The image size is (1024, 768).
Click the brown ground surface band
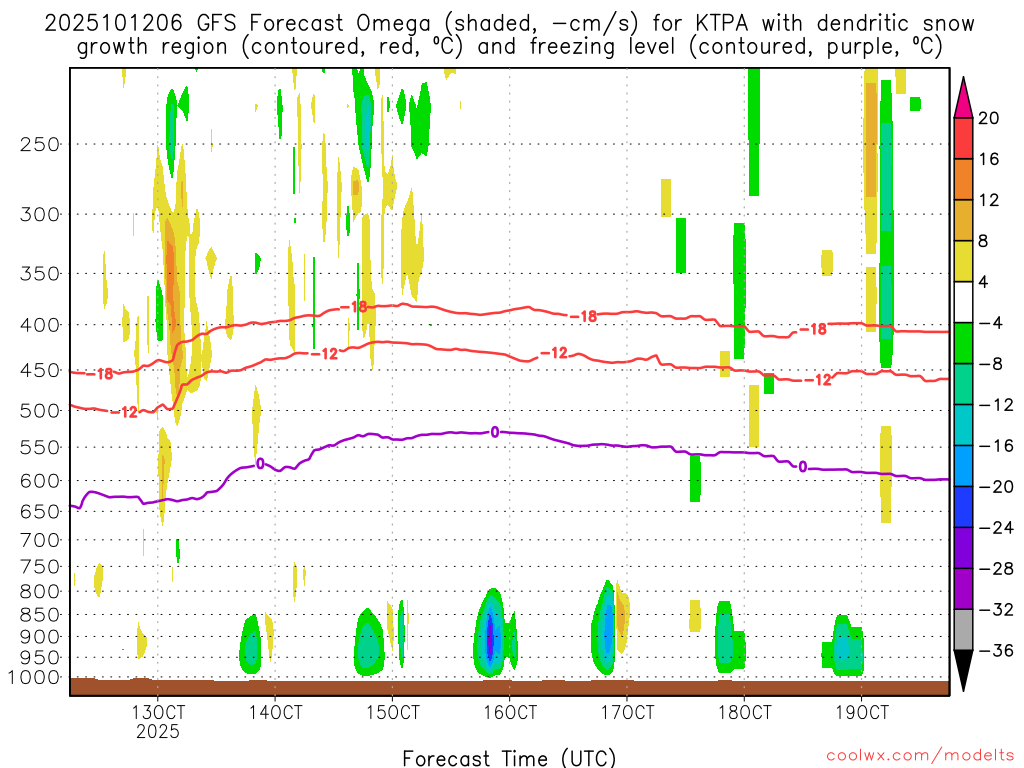pos(509,687)
